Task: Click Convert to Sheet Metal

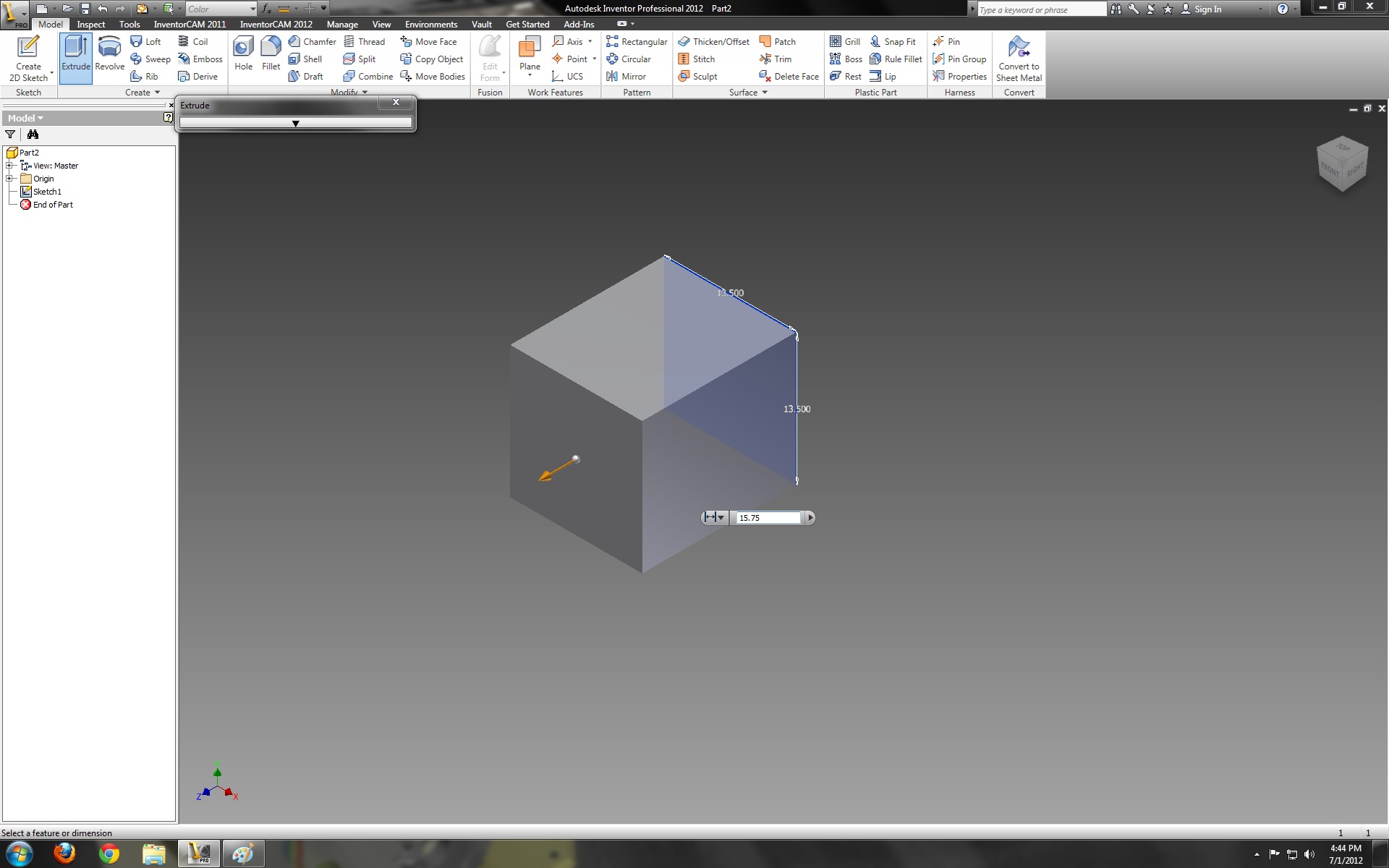Action: click(x=1019, y=59)
